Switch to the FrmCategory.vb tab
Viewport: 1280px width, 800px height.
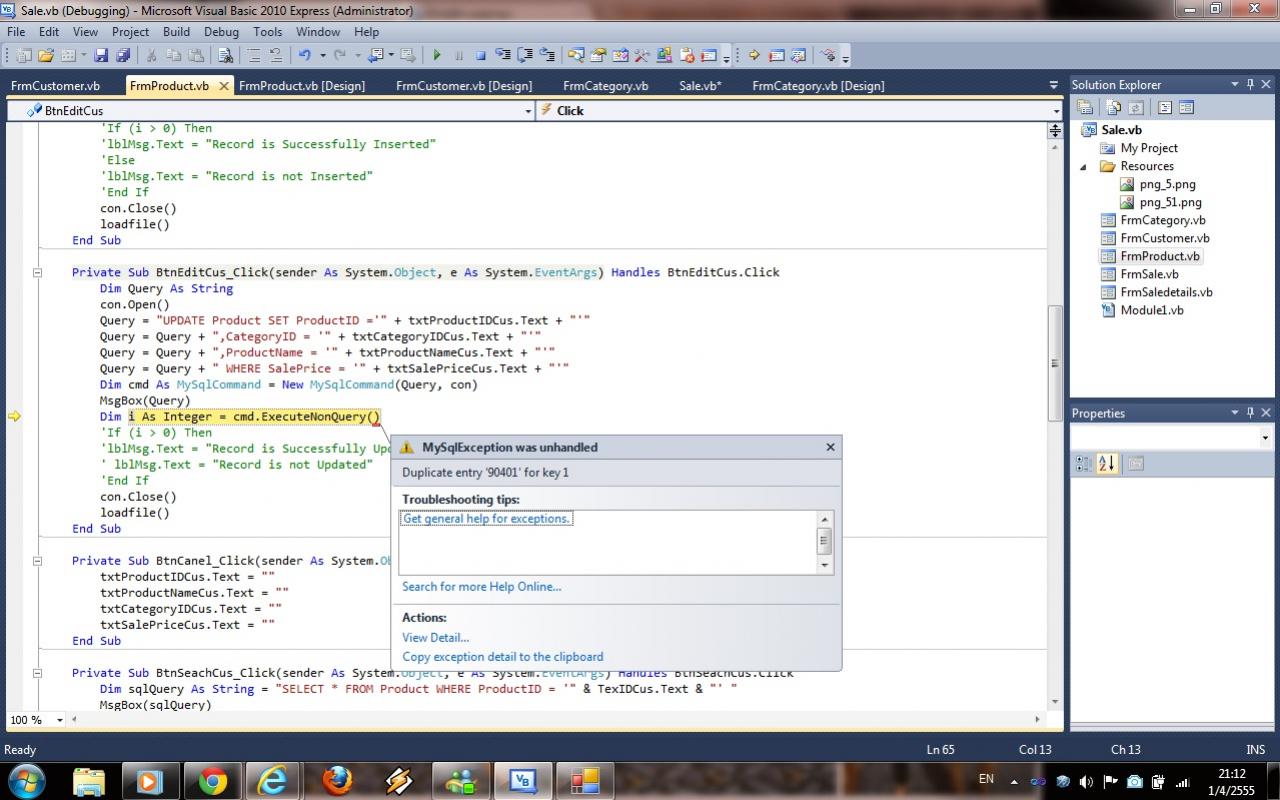pyautogui.click(x=605, y=86)
